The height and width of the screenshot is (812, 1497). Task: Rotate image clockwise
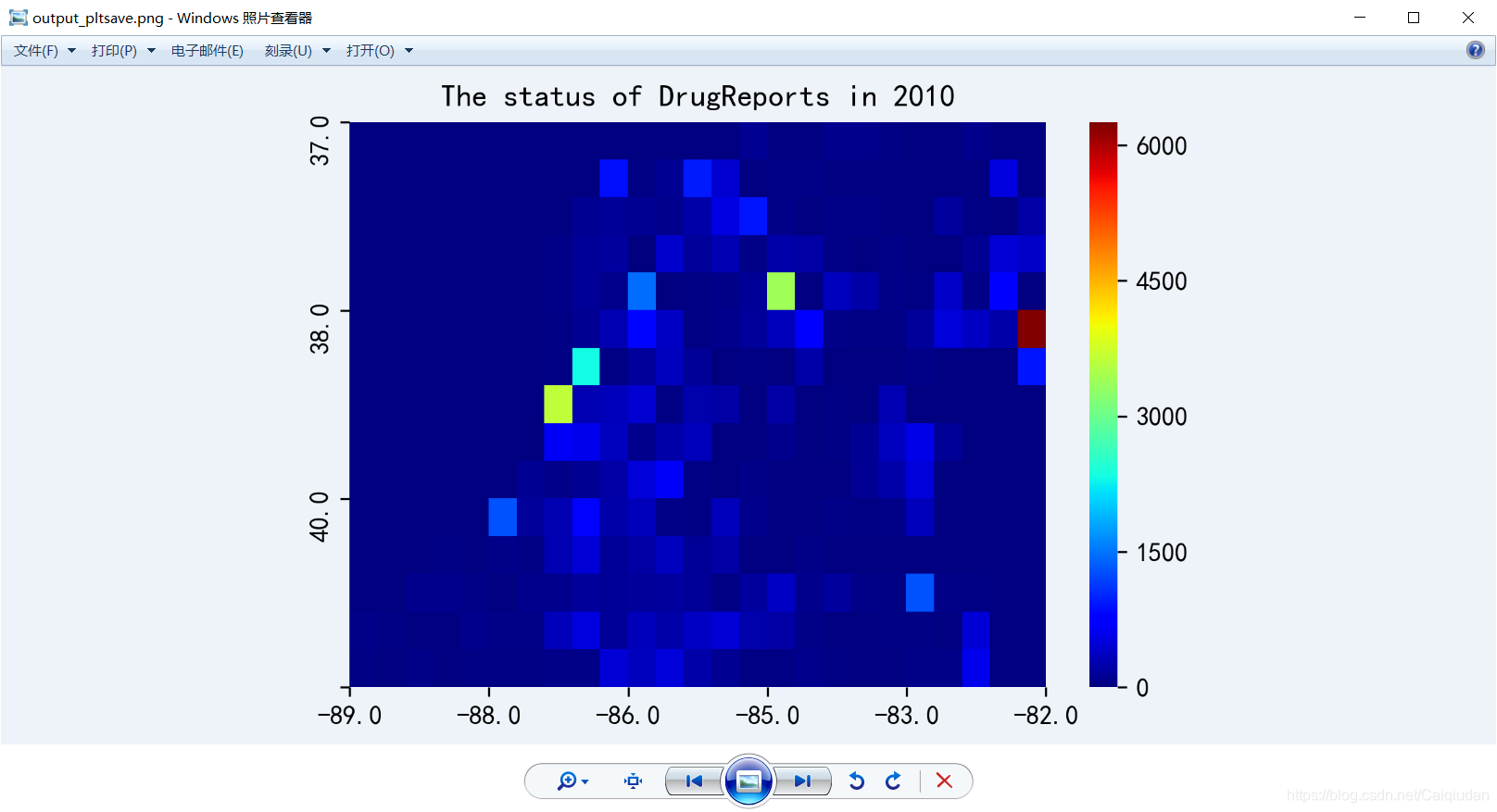[893, 781]
